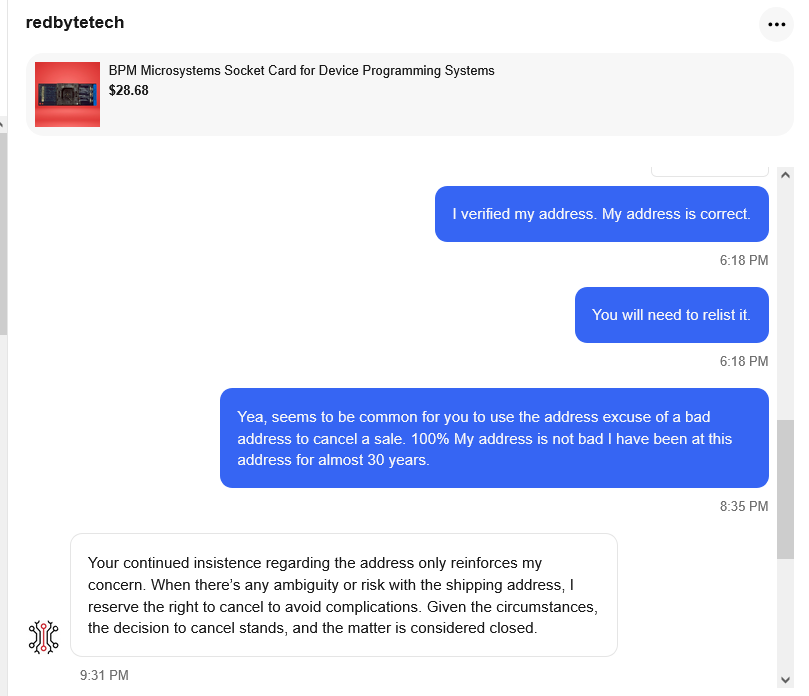Select the "You will need to relist it" bubble
The width and height of the screenshot is (809, 696).
point(672,315)
